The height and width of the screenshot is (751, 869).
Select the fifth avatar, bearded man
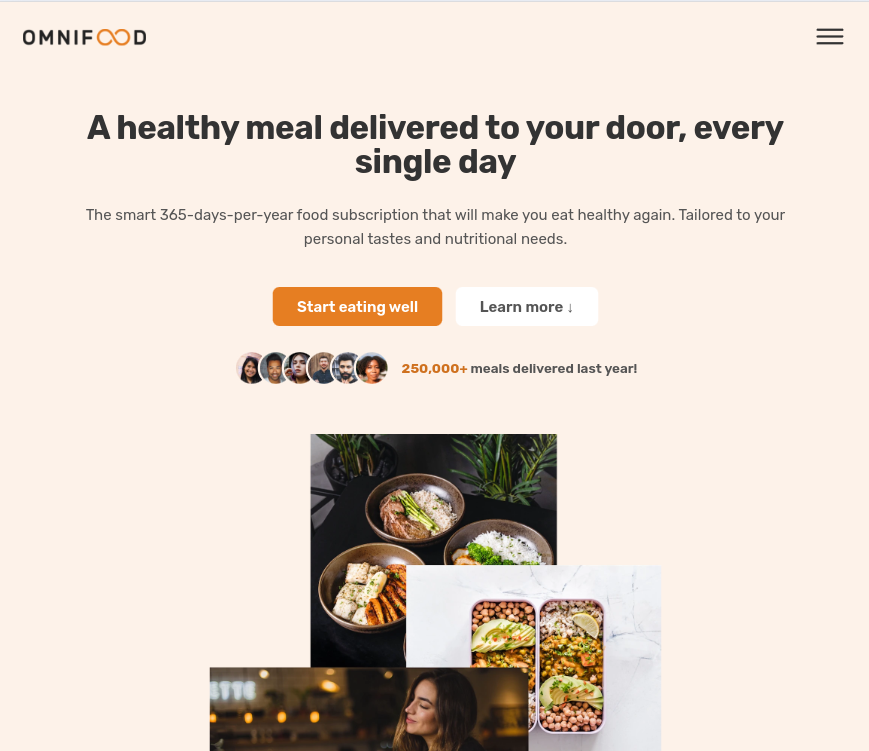point(346,368)
